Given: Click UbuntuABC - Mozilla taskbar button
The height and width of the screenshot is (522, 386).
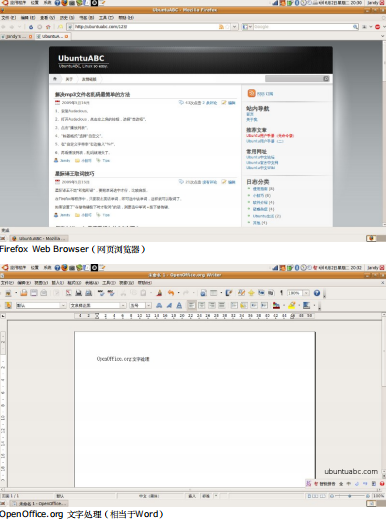Looking at the screenshot, I should tap(39, 238).
